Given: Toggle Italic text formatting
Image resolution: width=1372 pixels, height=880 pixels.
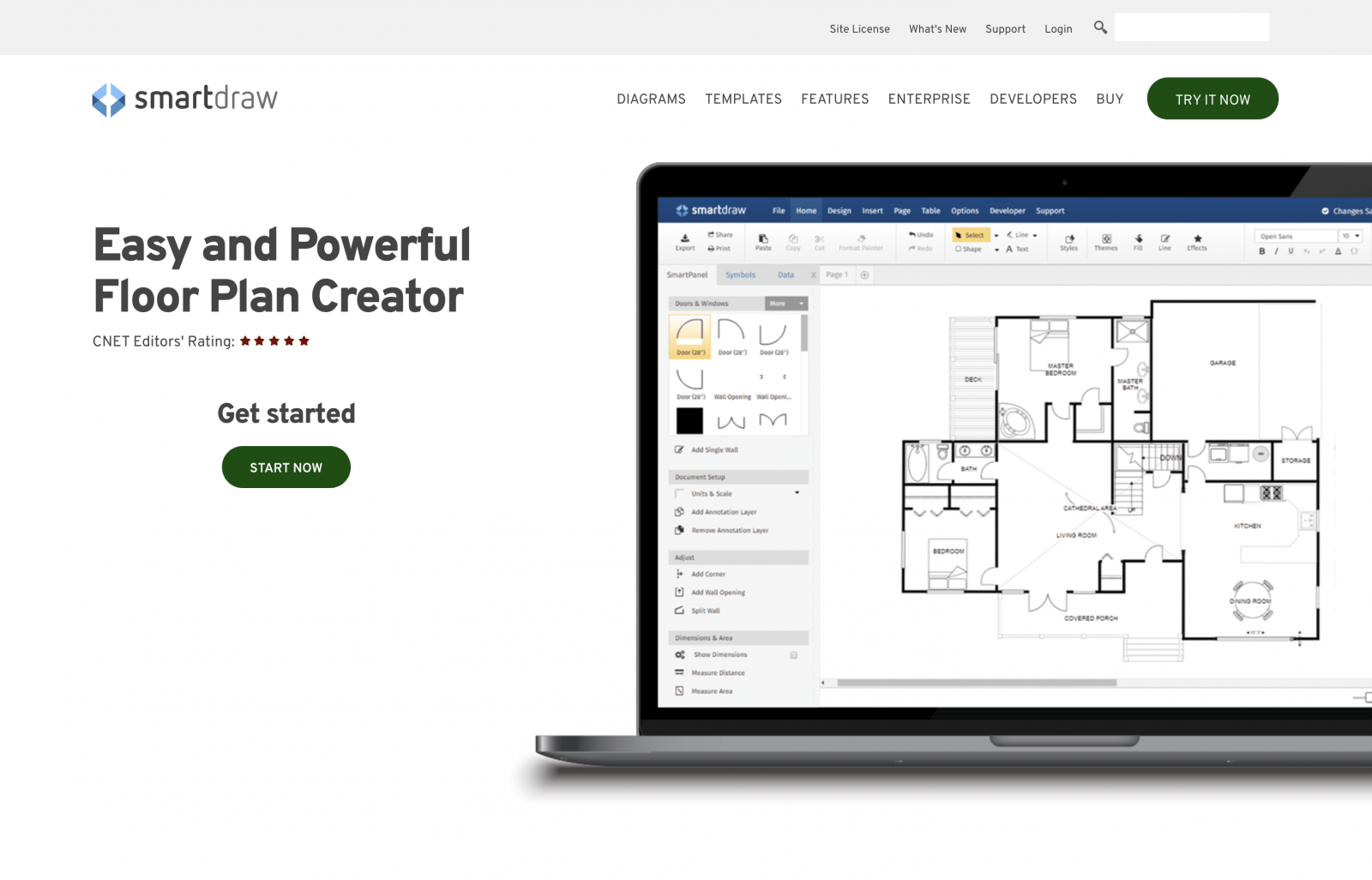Looking at the screenshot, I should (1276, 251).
